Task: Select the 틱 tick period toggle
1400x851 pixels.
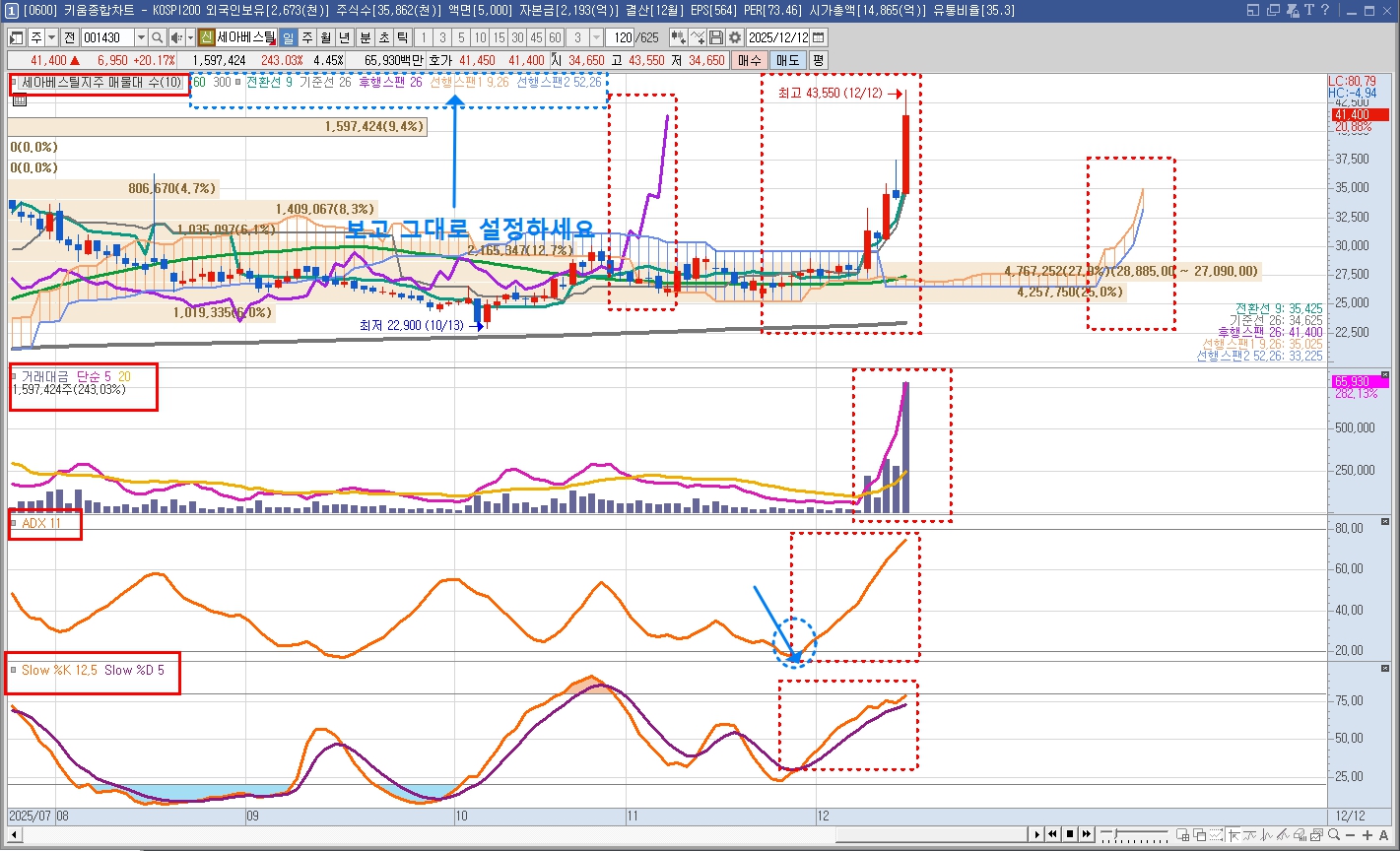Action: 402,37
